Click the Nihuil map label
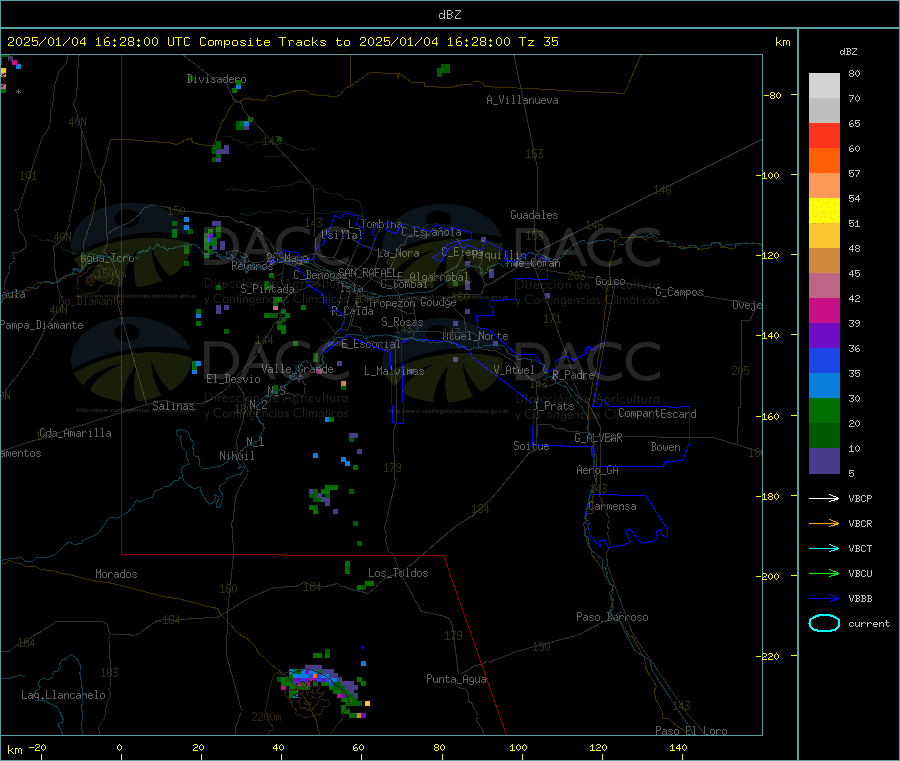Image resolution: width=900 pixels, height=761 pixels. pyautogui.click(x=236, y=456)
